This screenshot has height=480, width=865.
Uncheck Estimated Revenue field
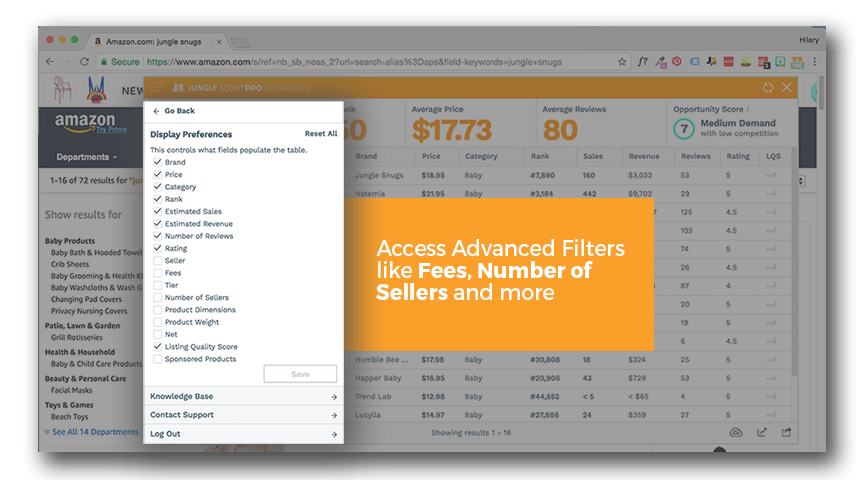pyautogui.click(x=158, y=223)
